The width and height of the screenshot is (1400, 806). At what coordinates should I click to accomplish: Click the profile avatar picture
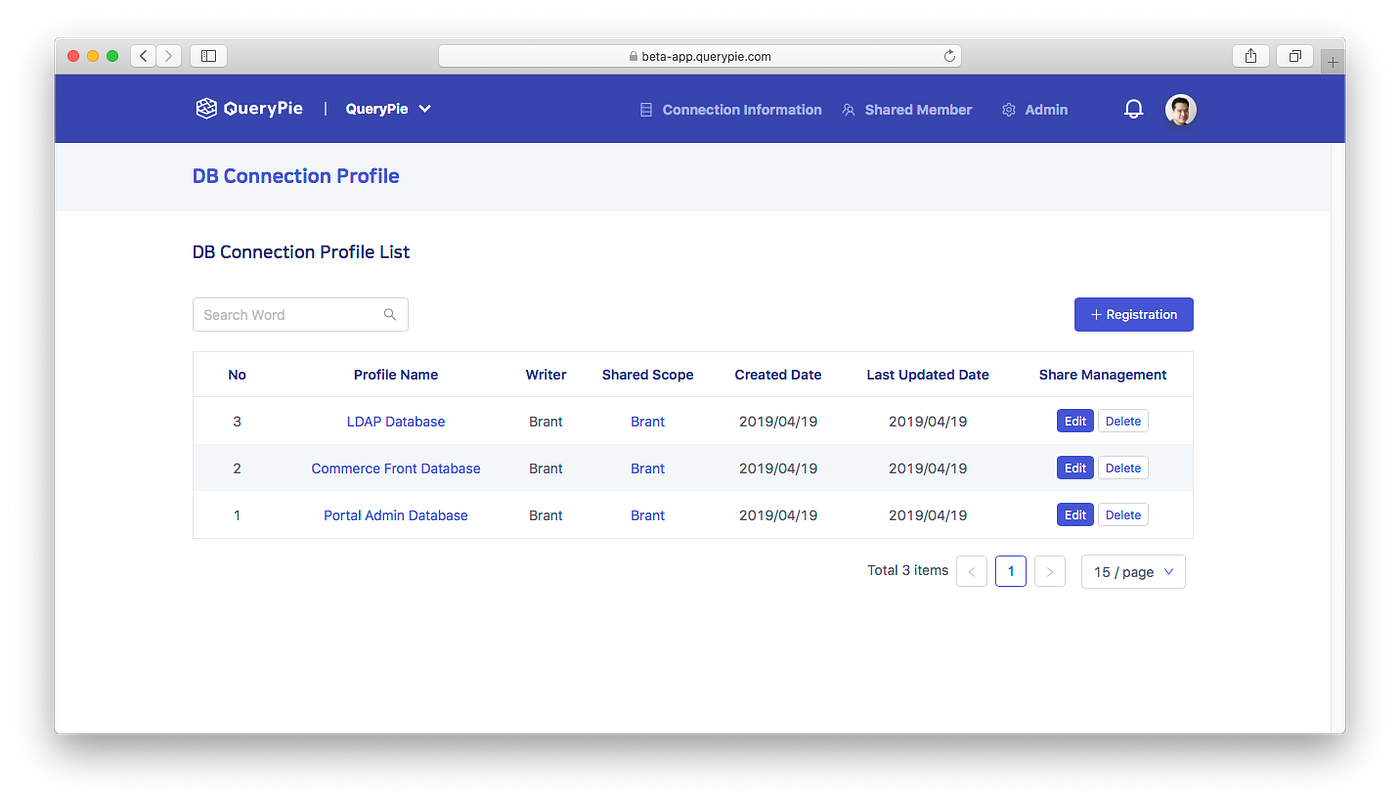1180,109
